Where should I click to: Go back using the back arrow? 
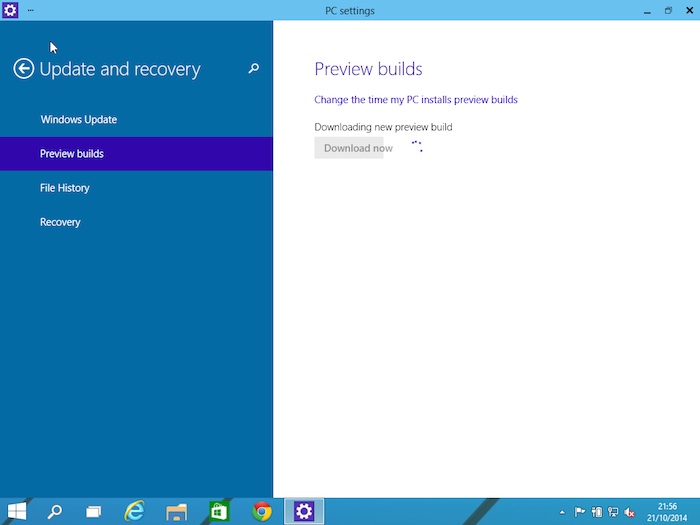coord(23,69)
